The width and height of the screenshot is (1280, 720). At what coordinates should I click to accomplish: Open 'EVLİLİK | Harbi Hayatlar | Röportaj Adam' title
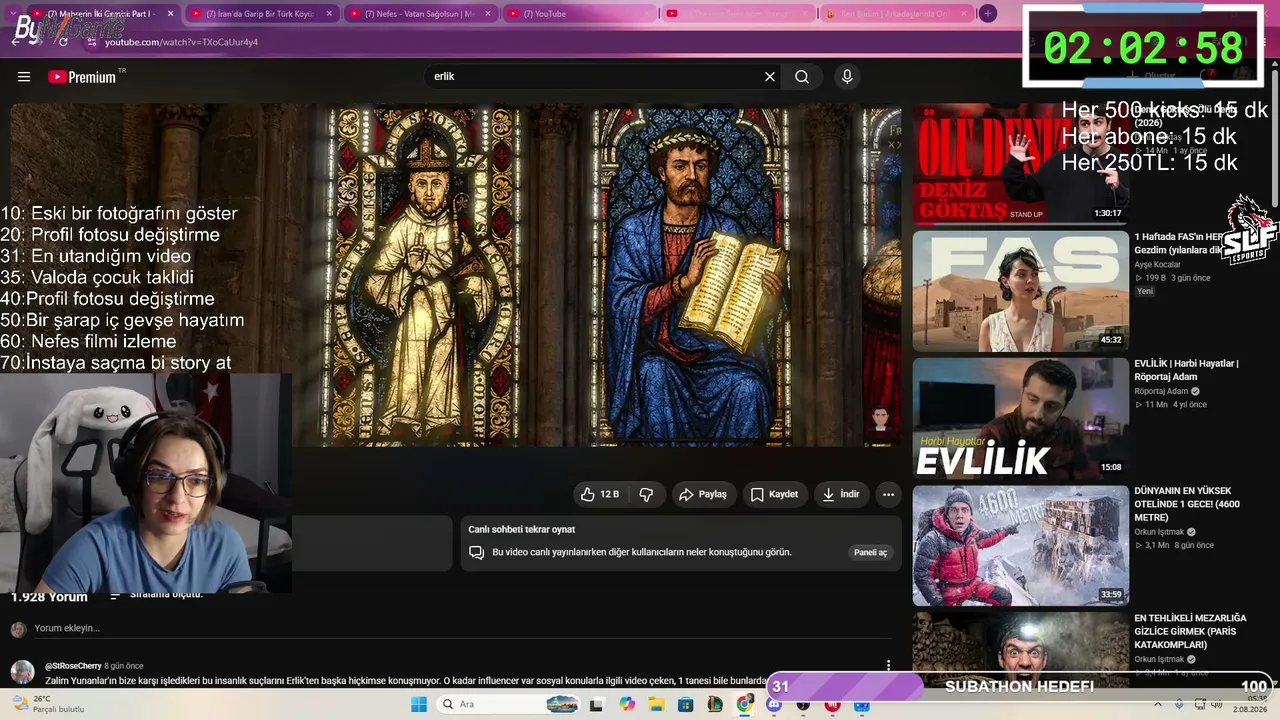1186,370
